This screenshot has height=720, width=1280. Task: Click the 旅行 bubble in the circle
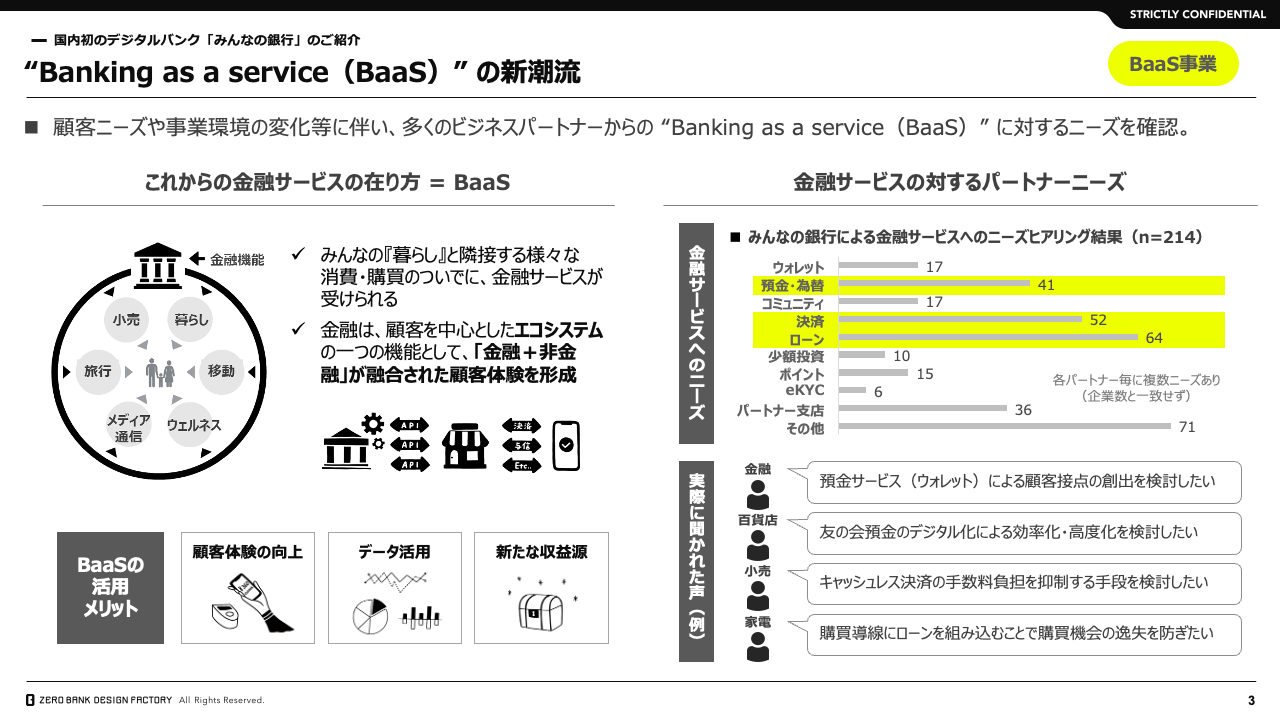tap(98, 372)
